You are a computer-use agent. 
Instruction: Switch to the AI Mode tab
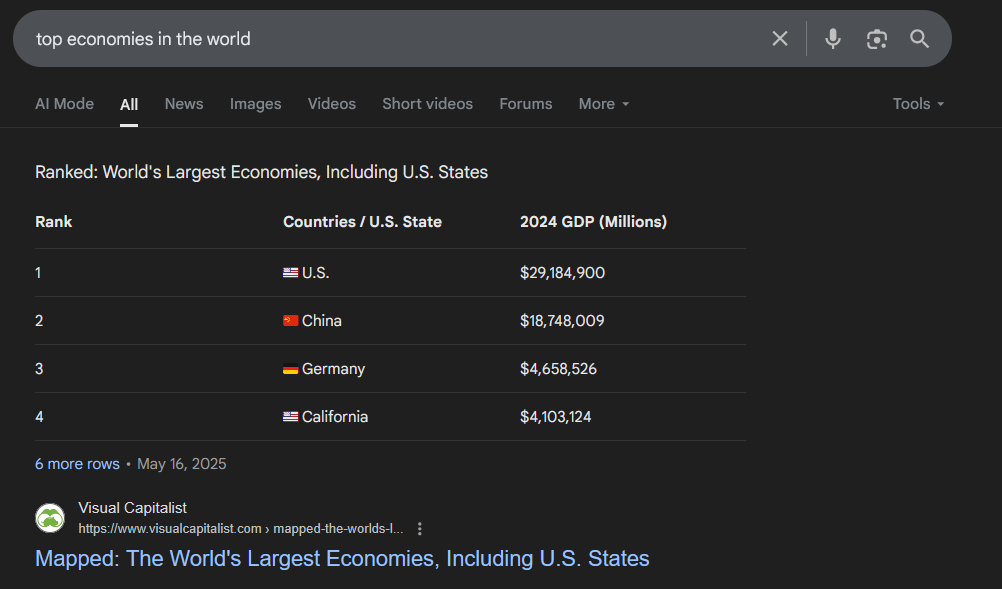[65, 104]
